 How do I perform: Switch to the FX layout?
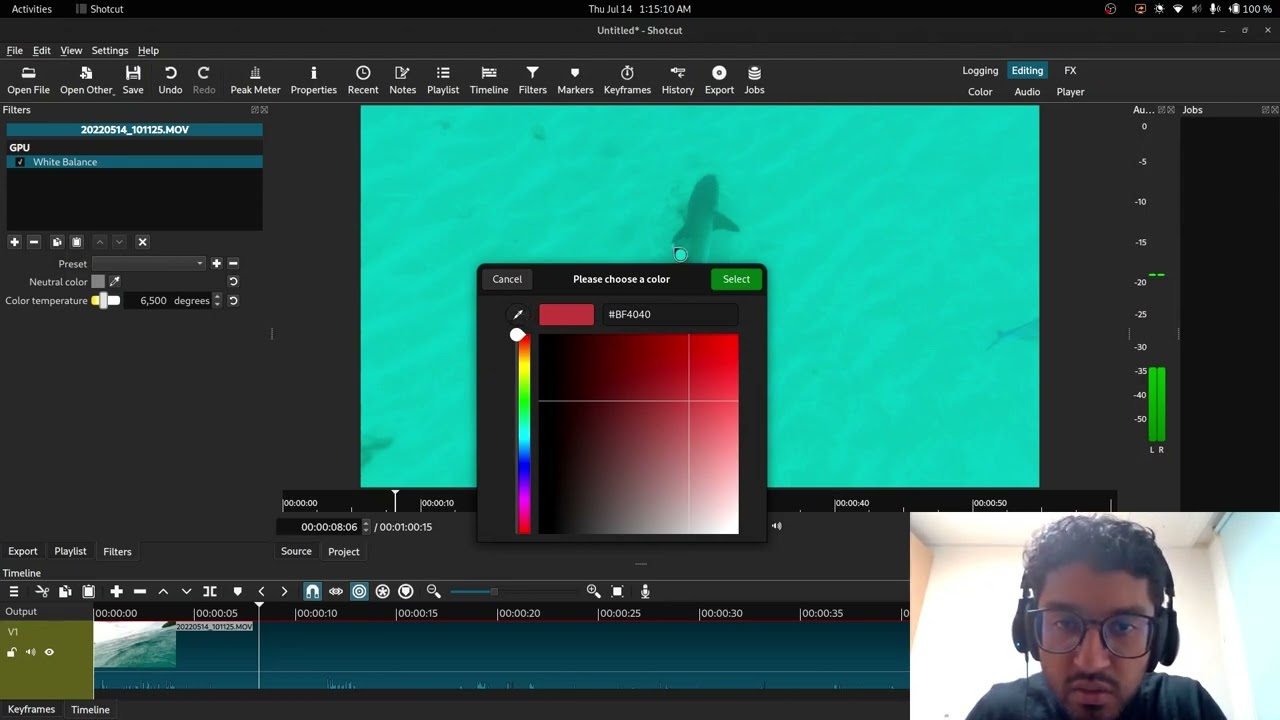pos(1070,71)
